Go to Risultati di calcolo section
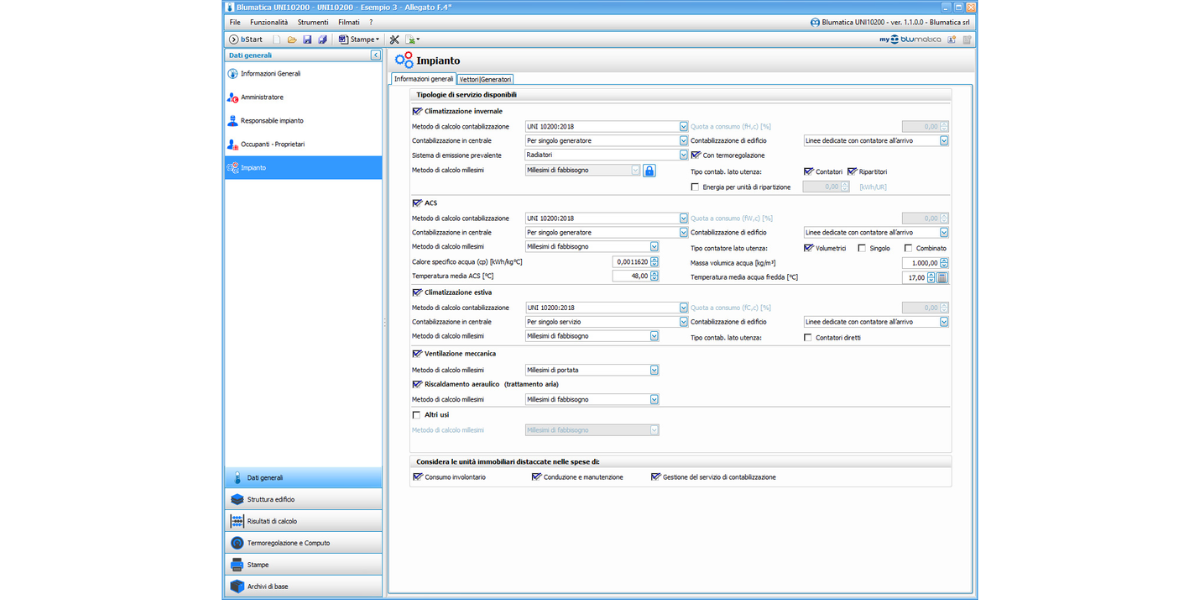 (272, 521)
